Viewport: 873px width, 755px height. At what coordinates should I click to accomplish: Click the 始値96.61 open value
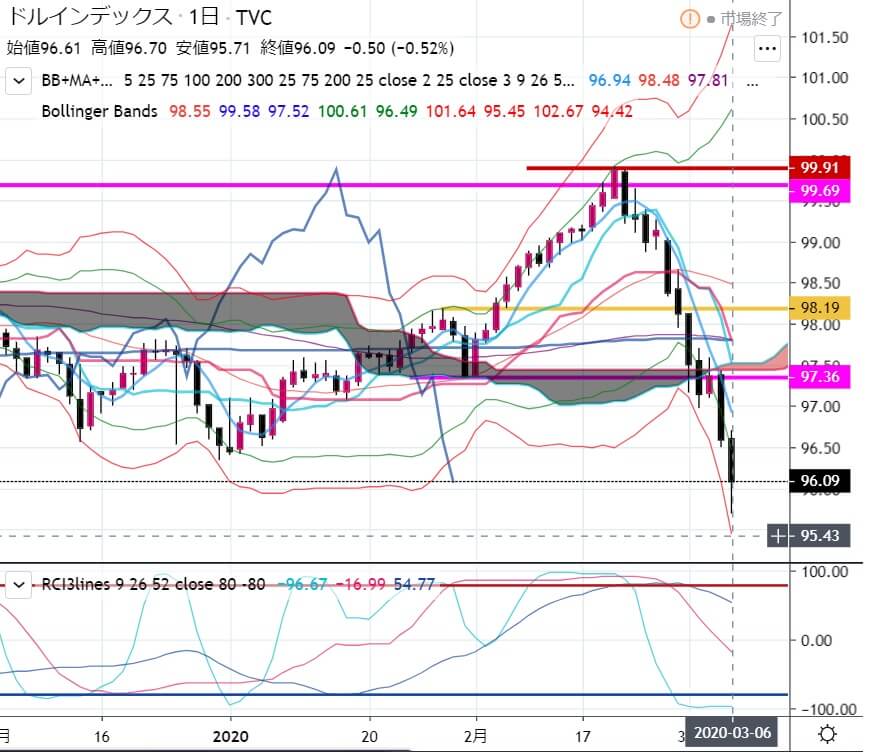pos(44,48)
